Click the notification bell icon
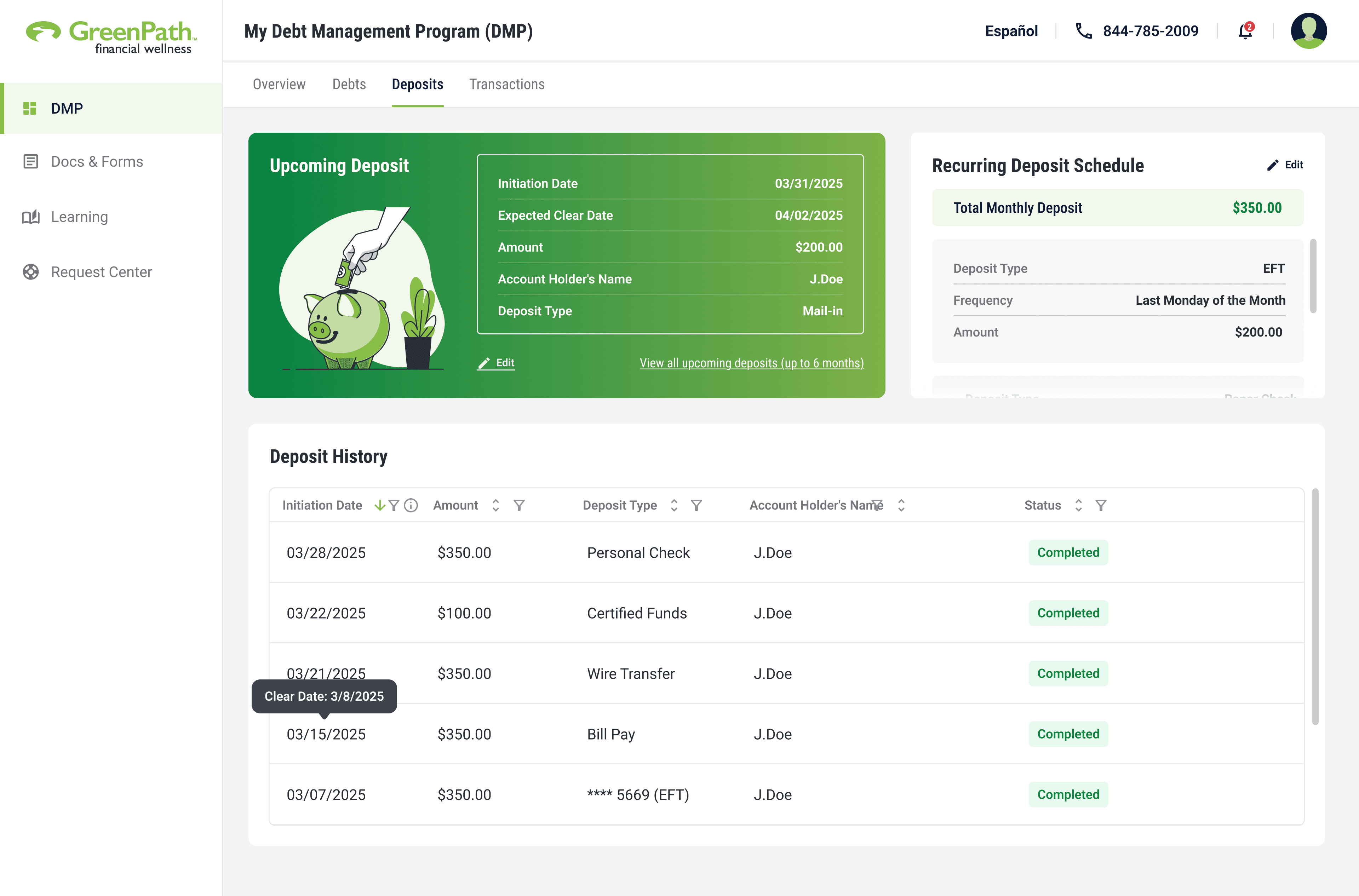 [1245, 31]
